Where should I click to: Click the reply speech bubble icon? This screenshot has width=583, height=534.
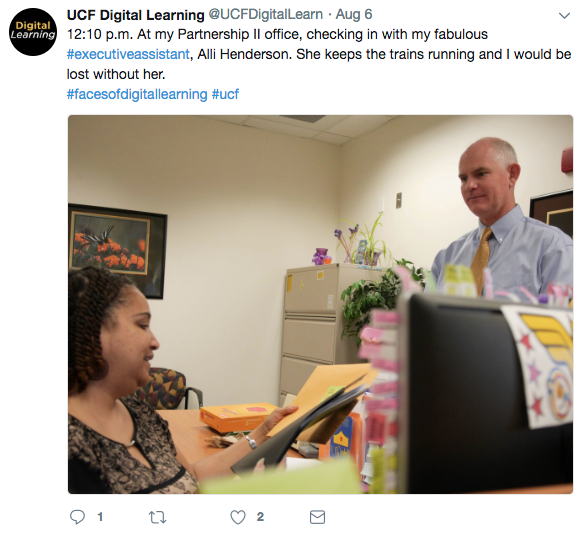coord(77,517)
